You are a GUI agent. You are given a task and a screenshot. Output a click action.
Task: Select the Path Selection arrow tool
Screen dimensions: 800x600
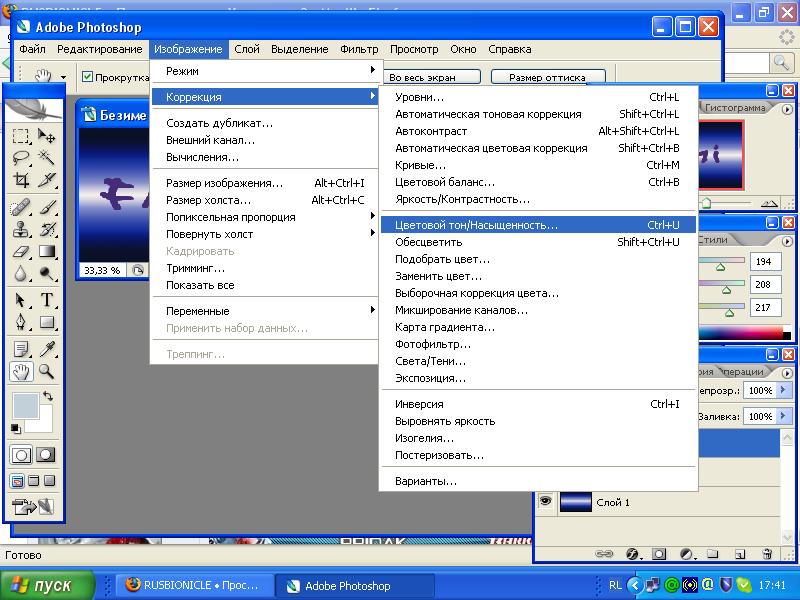point(21,300)
